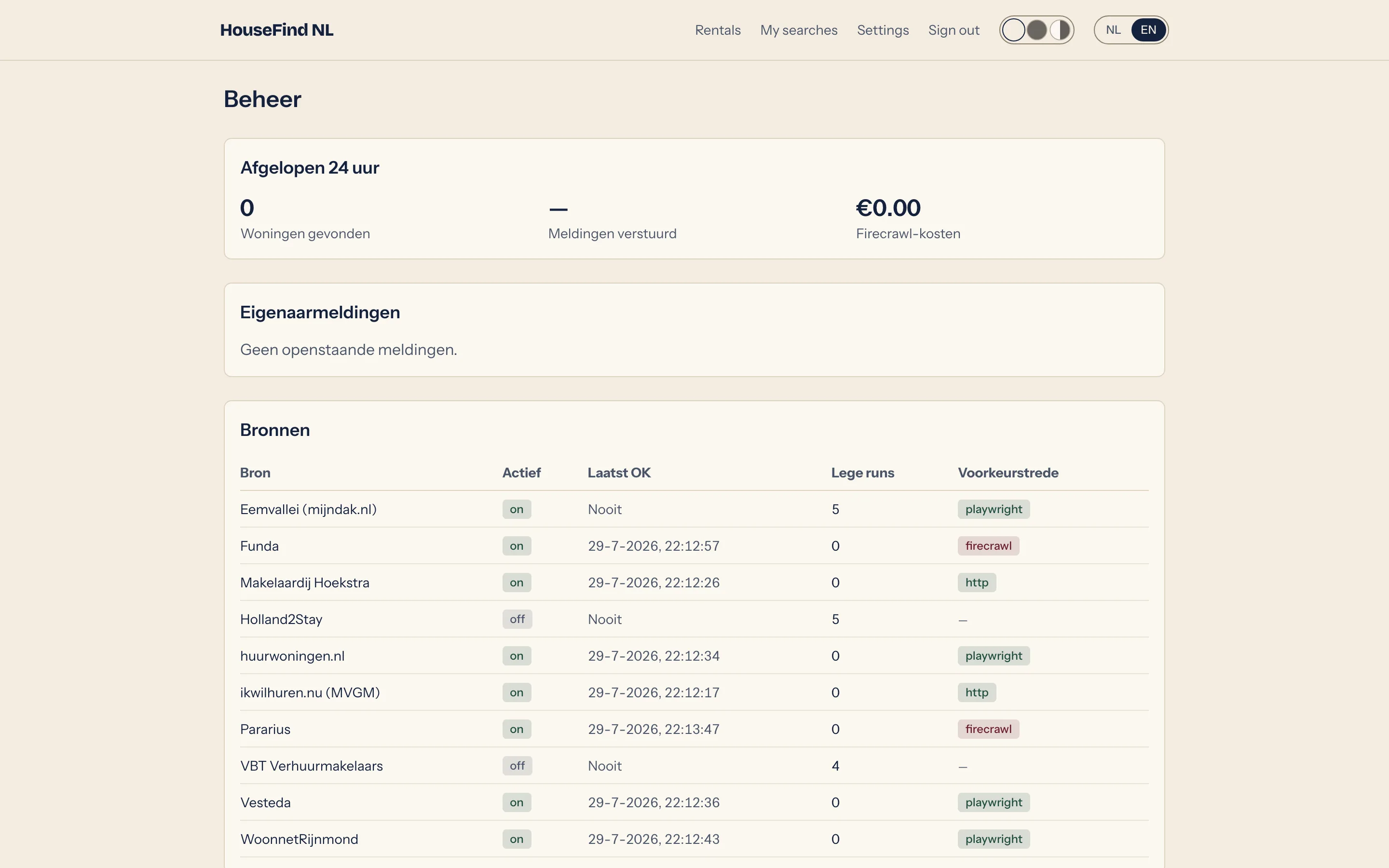The image size is (1389, 868).
Task: Select the dark theme circle icon
Action: (x=1036, y=30)
